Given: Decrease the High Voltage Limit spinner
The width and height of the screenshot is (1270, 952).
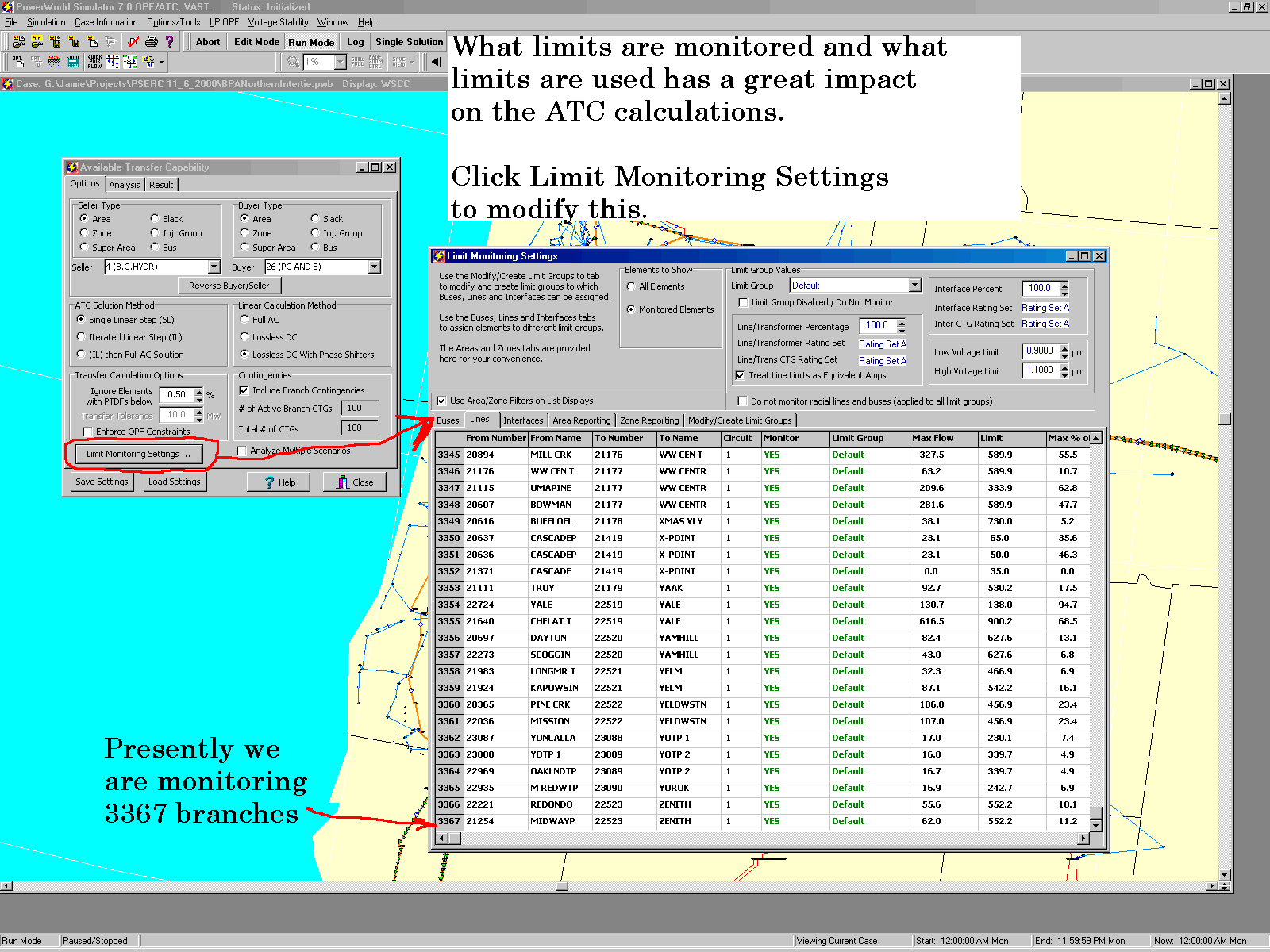Looking at the screenshot, I should click(1064, 374).
